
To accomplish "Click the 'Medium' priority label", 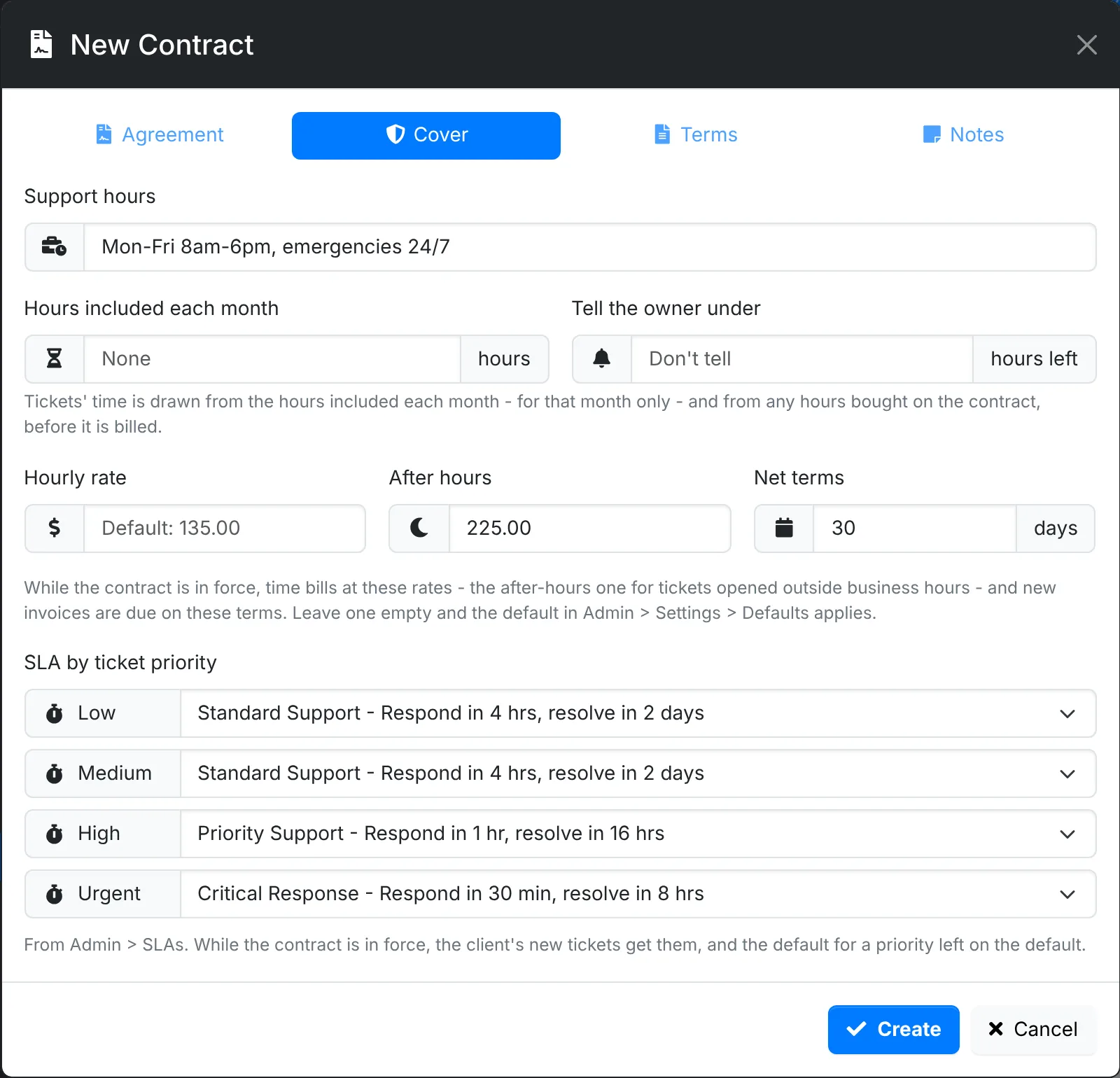I will (x=115, y=773).
